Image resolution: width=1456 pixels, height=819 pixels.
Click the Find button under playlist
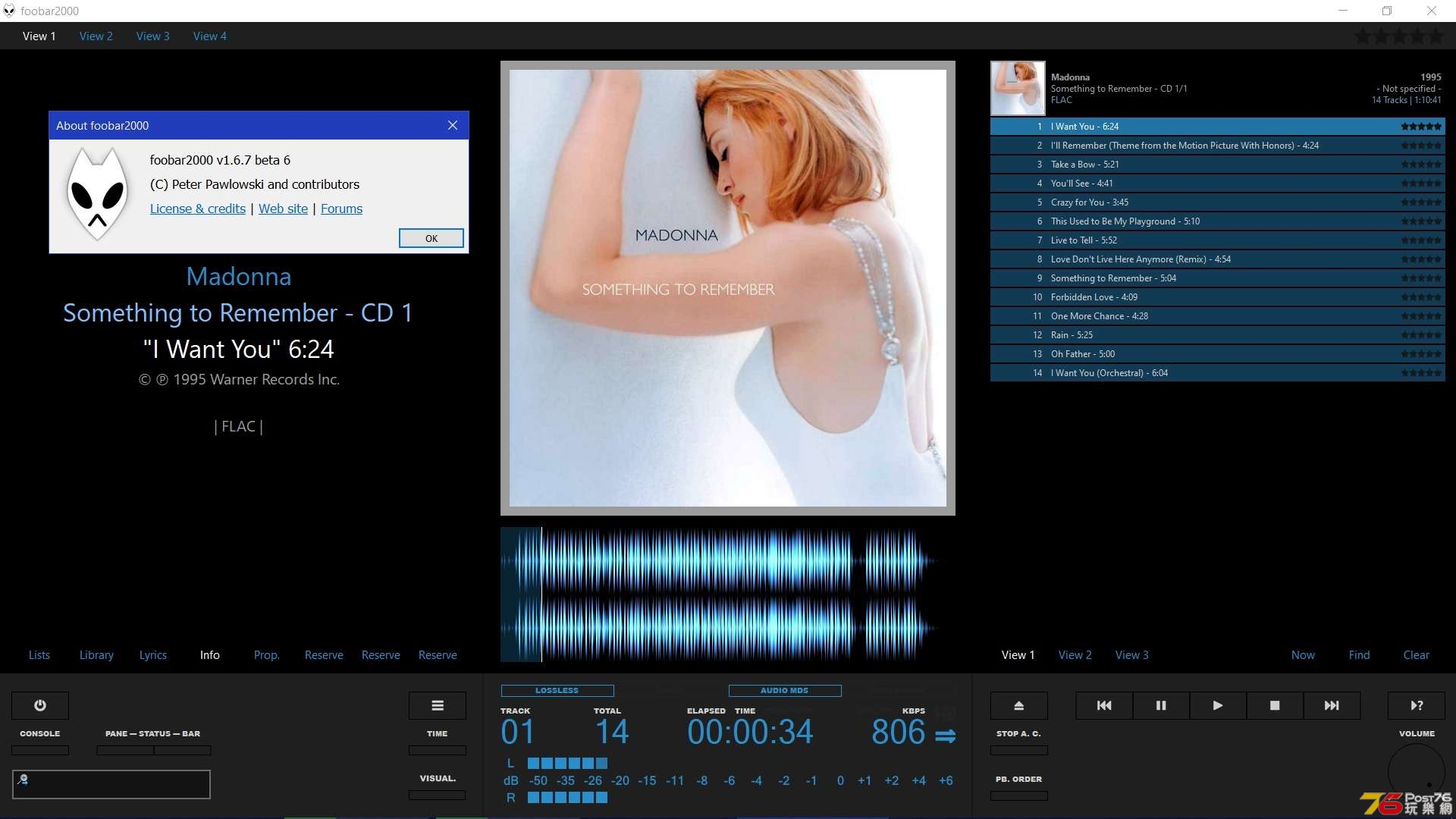(x=1360, y=655)
